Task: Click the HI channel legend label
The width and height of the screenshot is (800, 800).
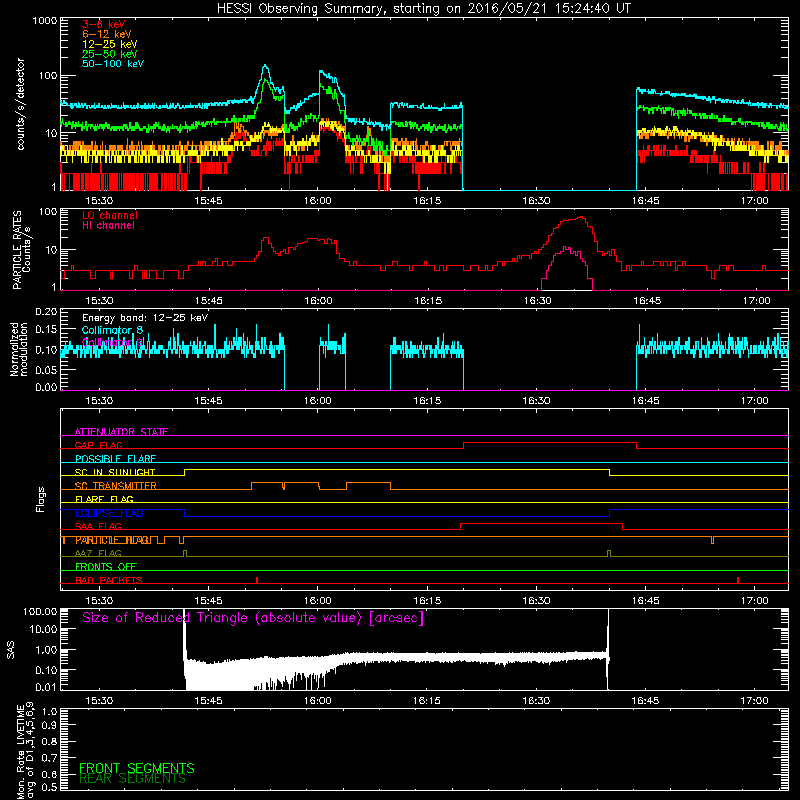Action: coord(108,225)
